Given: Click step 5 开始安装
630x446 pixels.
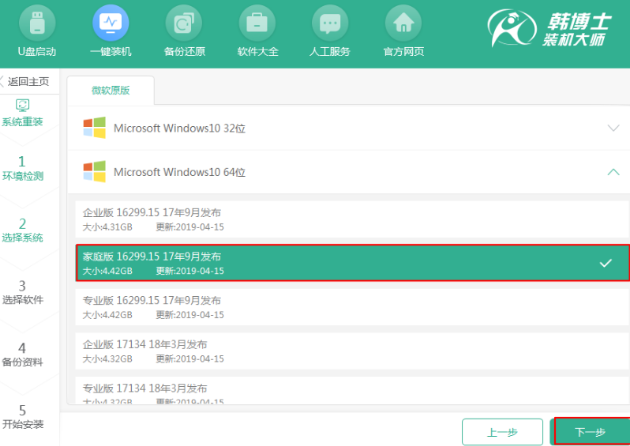Looking at the screenshot, I should pyautogui.click(x=22, y=417).
